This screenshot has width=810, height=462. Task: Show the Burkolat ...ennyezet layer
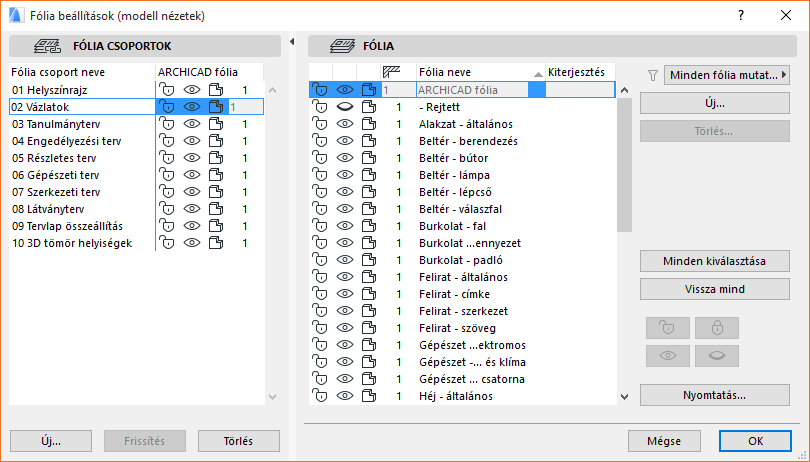tap(345, 243)
